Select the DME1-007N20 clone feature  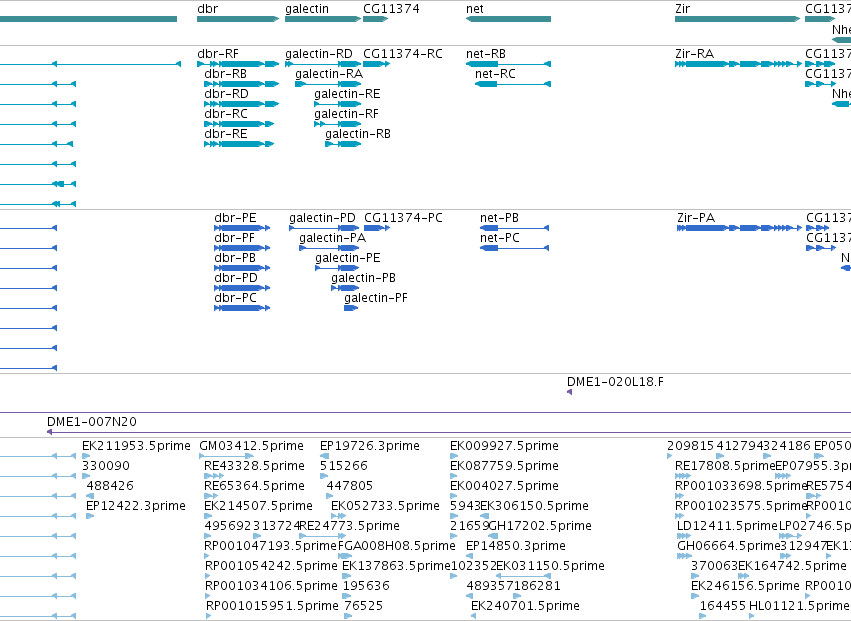449,432
